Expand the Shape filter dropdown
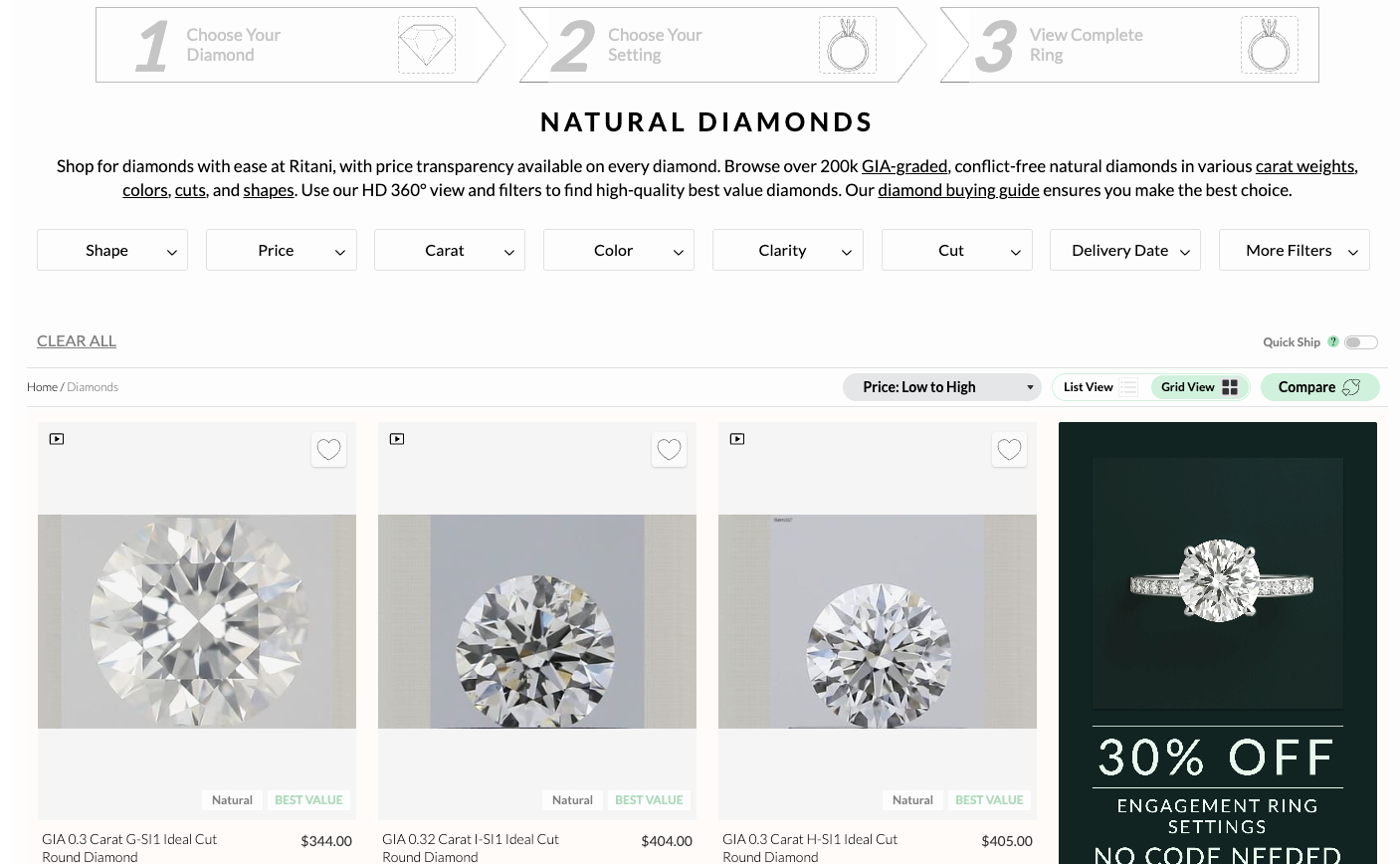Screen dimensions: 1400x864 [112, 250]
